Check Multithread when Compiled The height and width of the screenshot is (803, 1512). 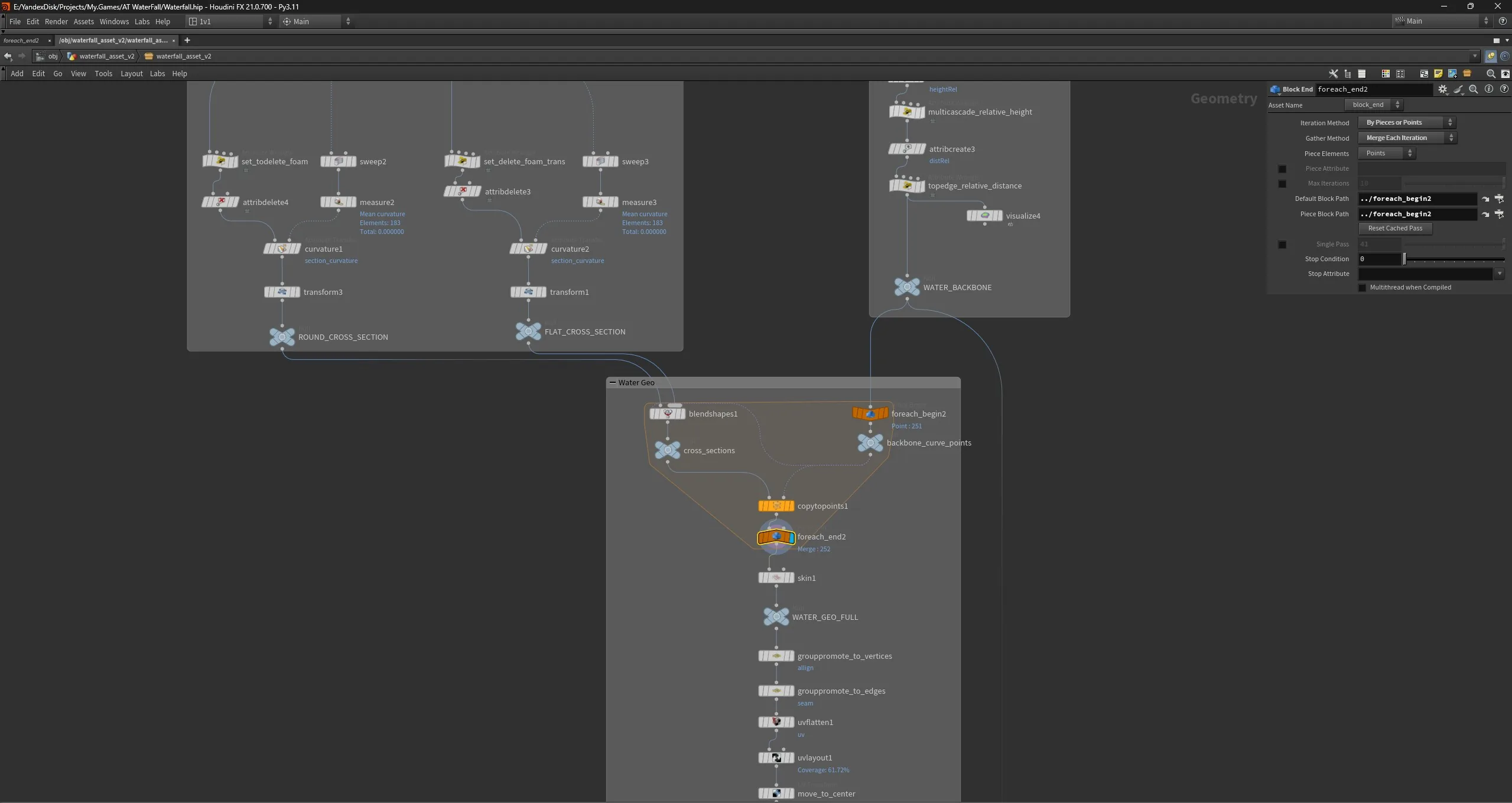[x=1363, y=288]
